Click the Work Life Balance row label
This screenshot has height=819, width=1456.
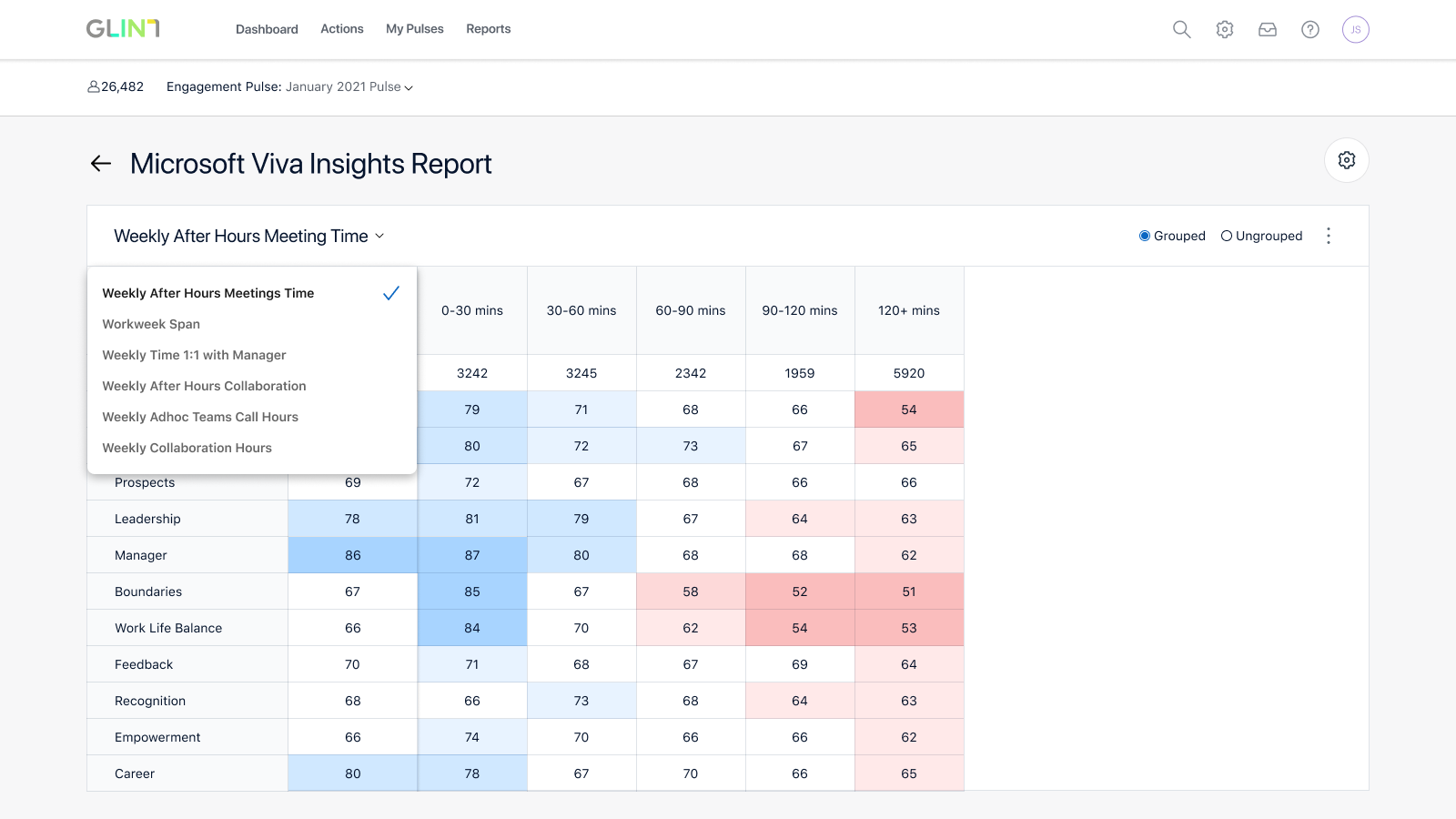[168, 628]
